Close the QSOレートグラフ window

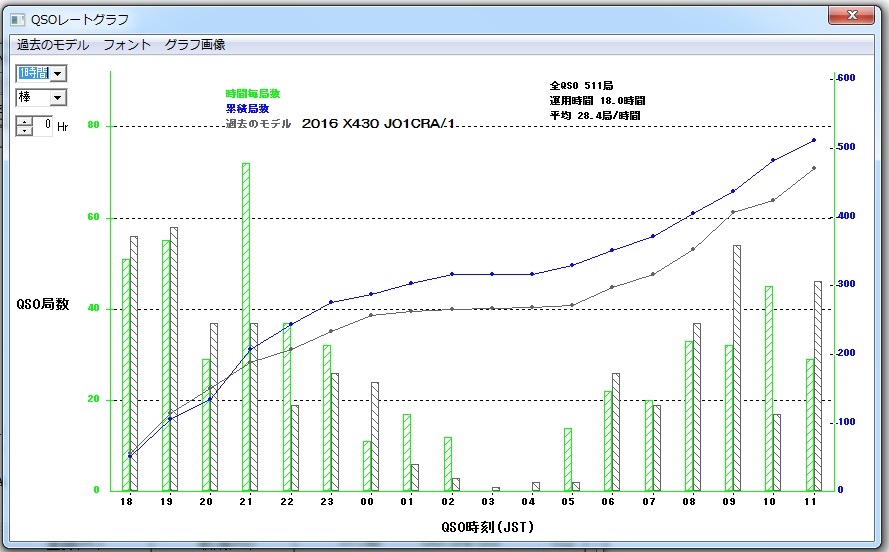click(x=853, y=15)
